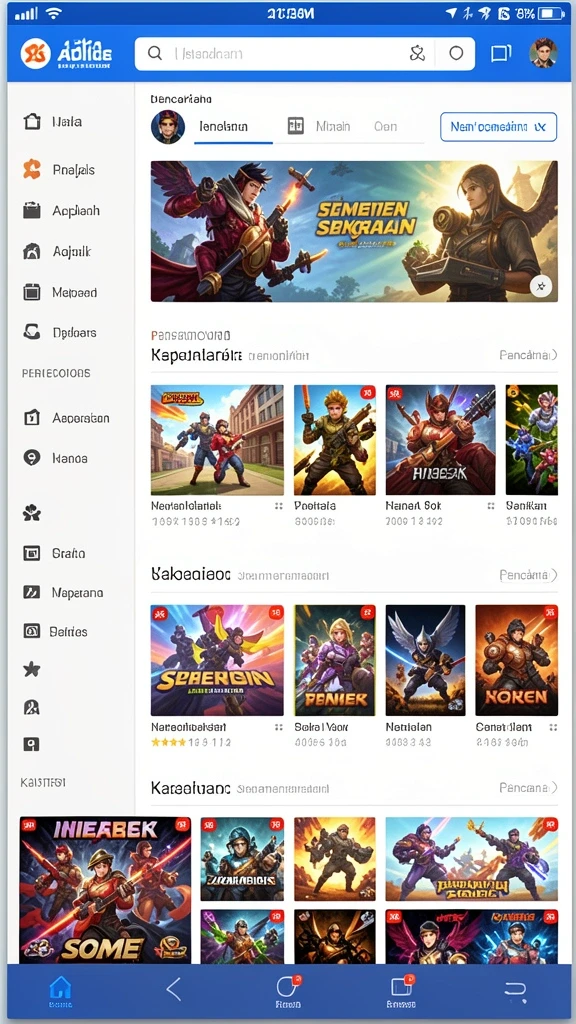
Task: Open the street shooter game thumbnail
Action: (x=217, y=440)
